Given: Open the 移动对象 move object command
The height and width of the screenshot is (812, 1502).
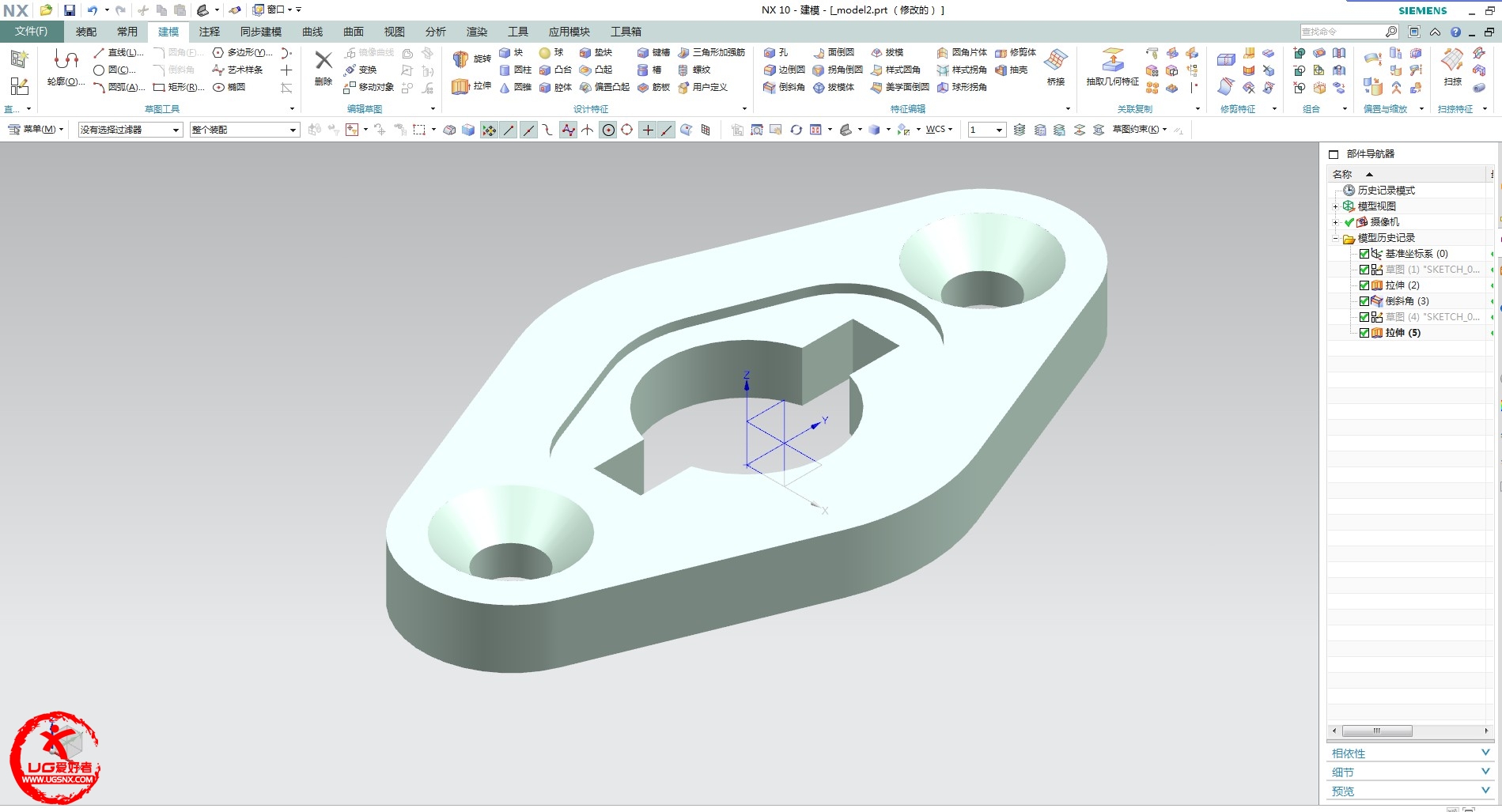Looking at the screenshot, I should pyautogui.click(x=369, y=87).
